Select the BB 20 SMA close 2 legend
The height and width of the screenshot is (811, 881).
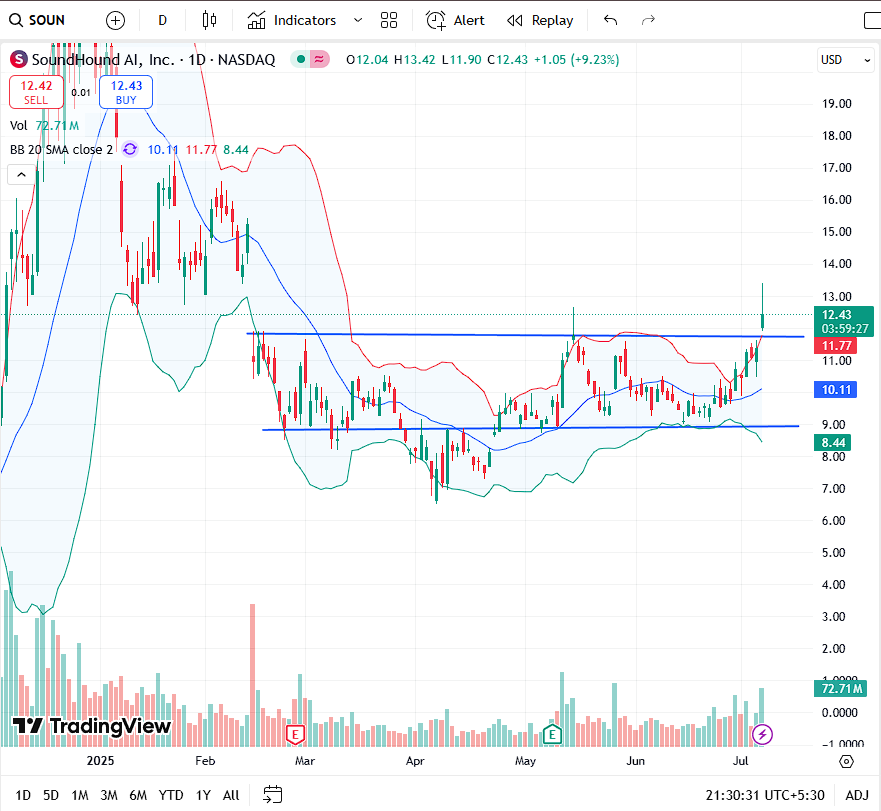click(61, 149)
